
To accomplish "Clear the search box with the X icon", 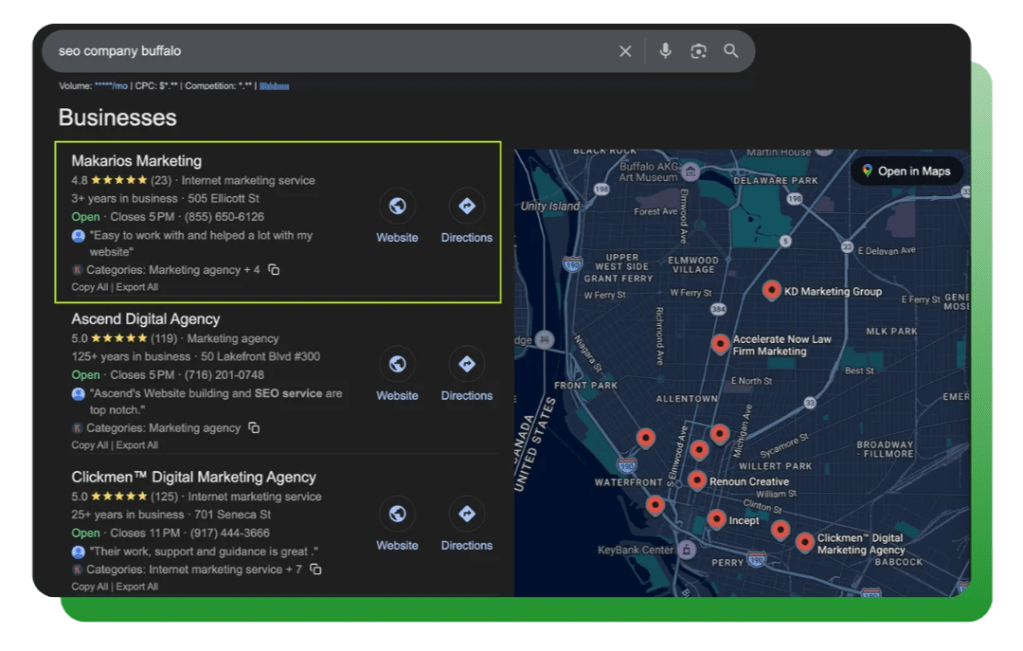I will coord(625,51).
